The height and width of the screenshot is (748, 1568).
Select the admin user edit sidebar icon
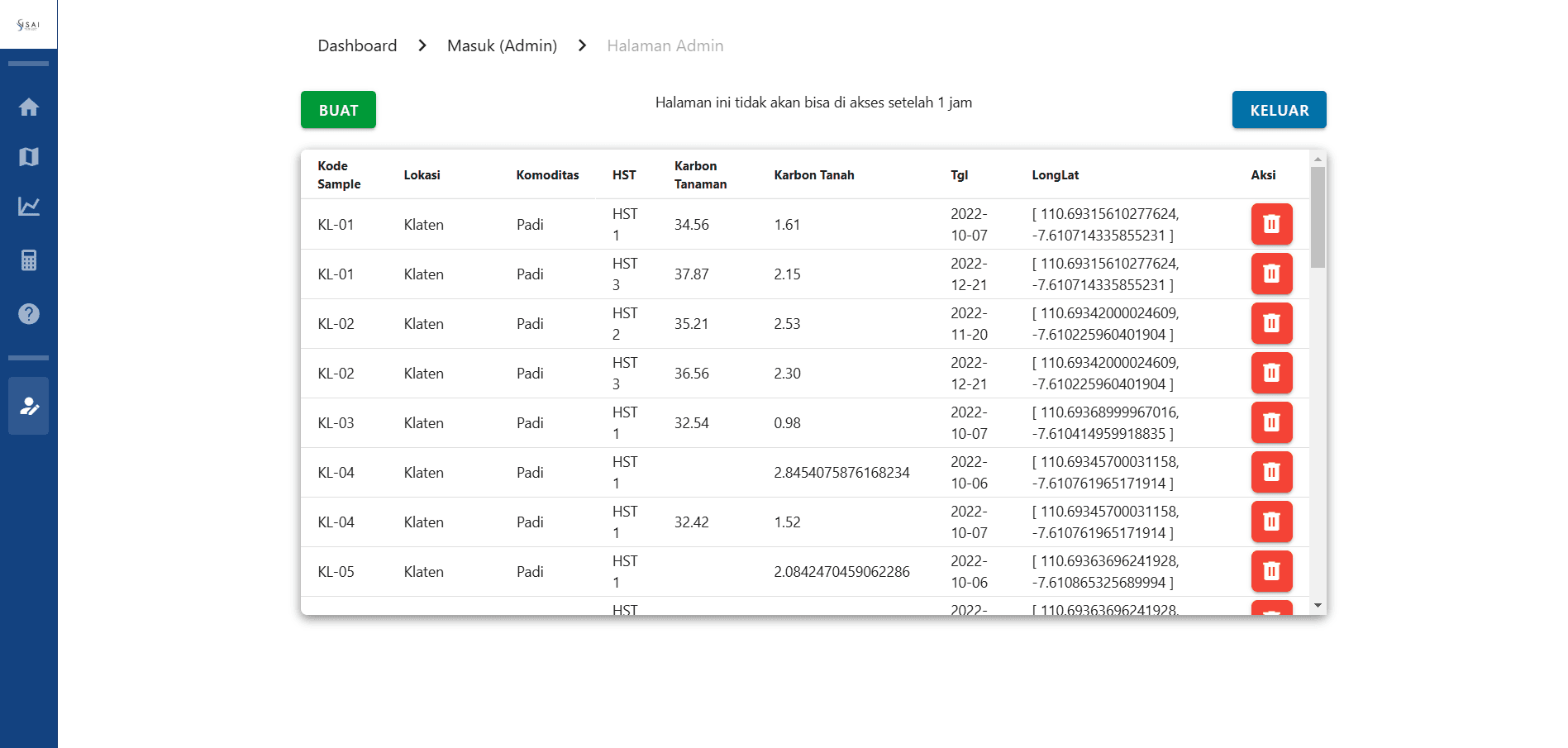tap(29, 406)
